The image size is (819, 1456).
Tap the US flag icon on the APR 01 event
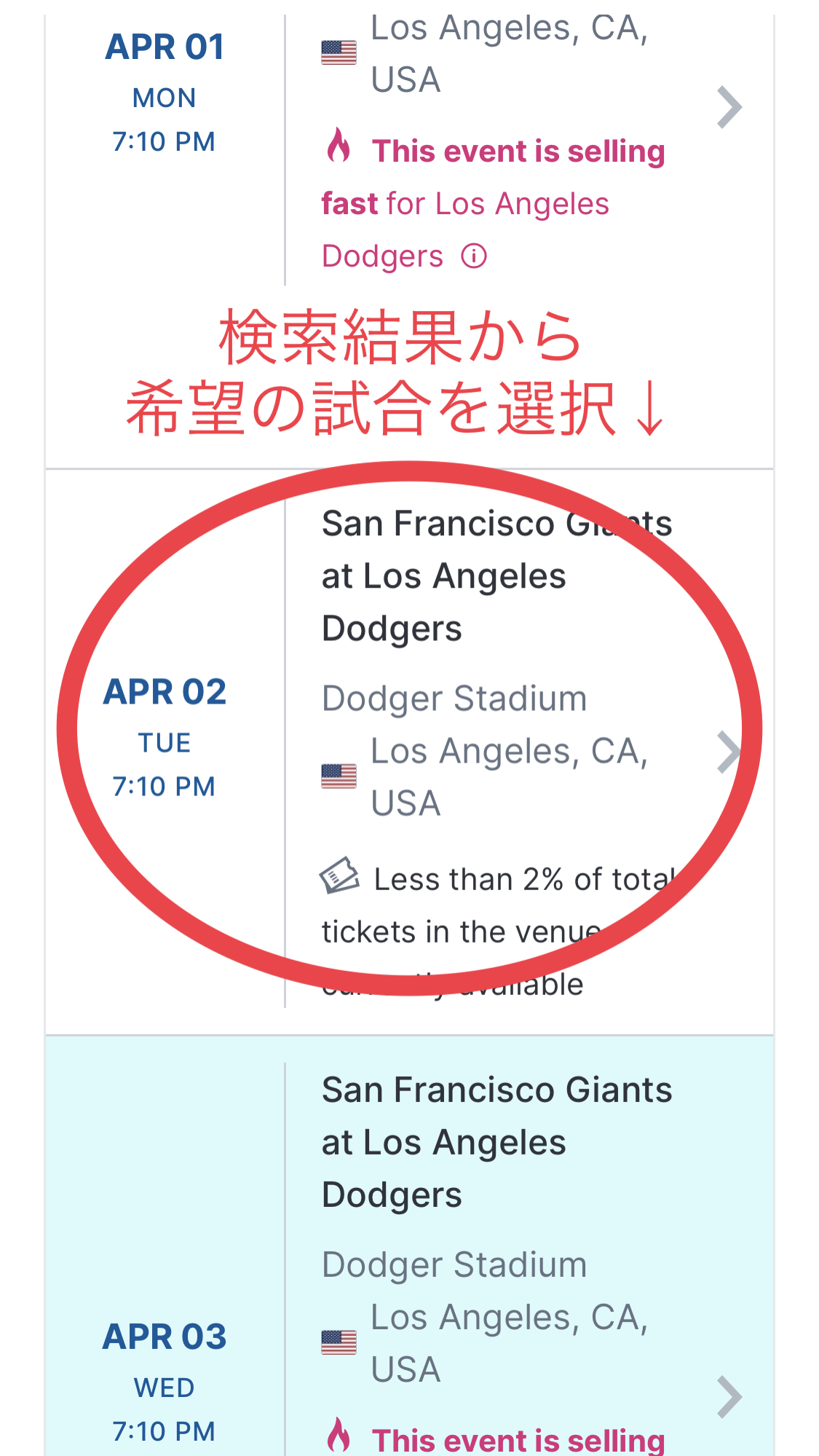click(338, 52)
